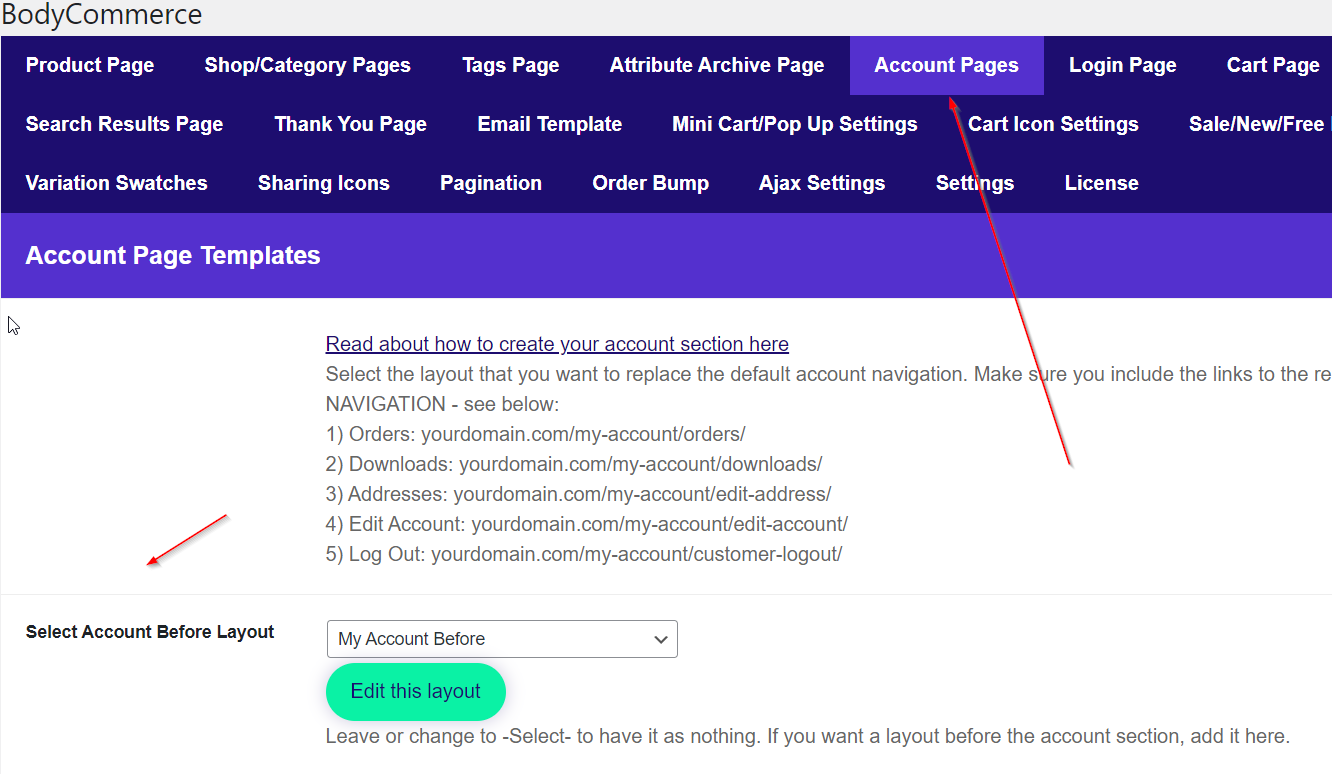The width and height of the screenshot is (1332, 774).
Task: Switch to Search Results Page tab
Action: [x=124, y=125]
